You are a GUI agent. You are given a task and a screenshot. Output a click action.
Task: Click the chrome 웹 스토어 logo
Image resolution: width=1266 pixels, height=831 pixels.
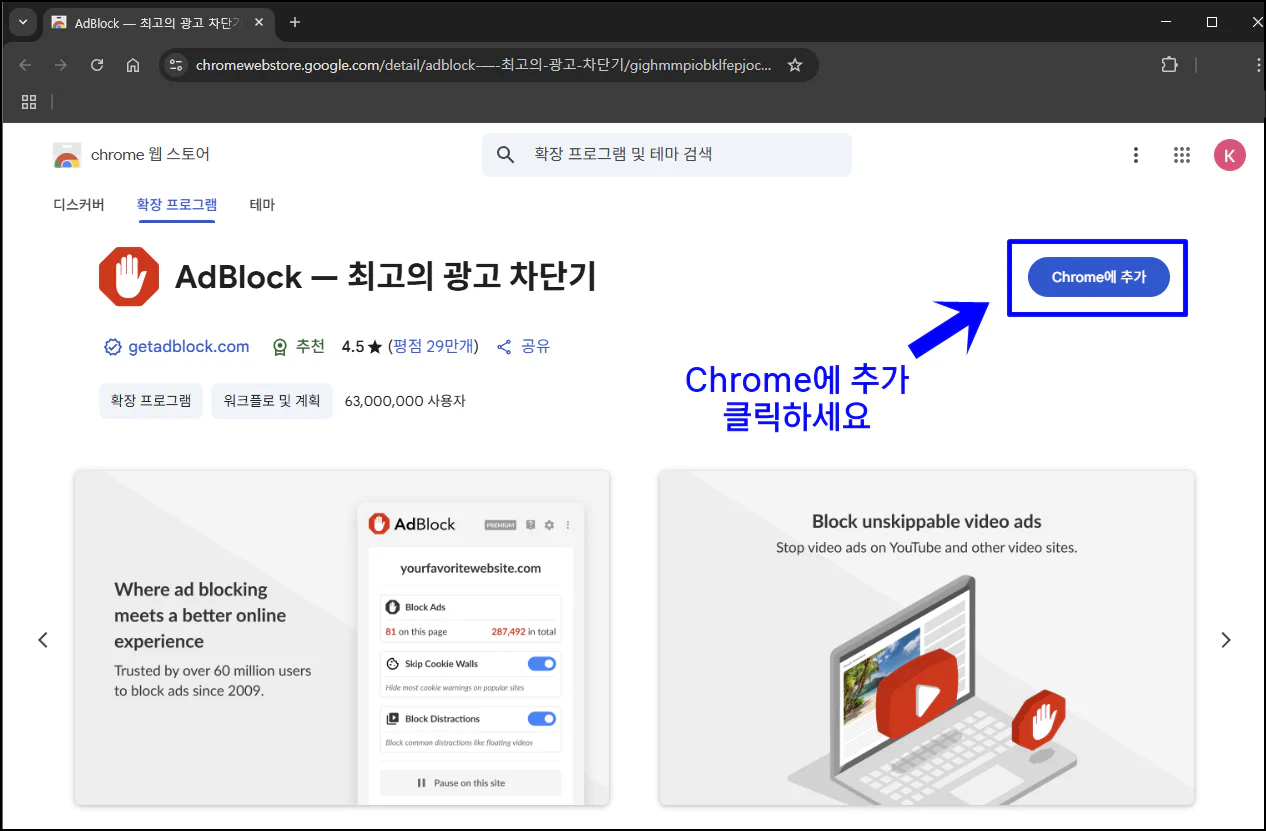(131, 155)
